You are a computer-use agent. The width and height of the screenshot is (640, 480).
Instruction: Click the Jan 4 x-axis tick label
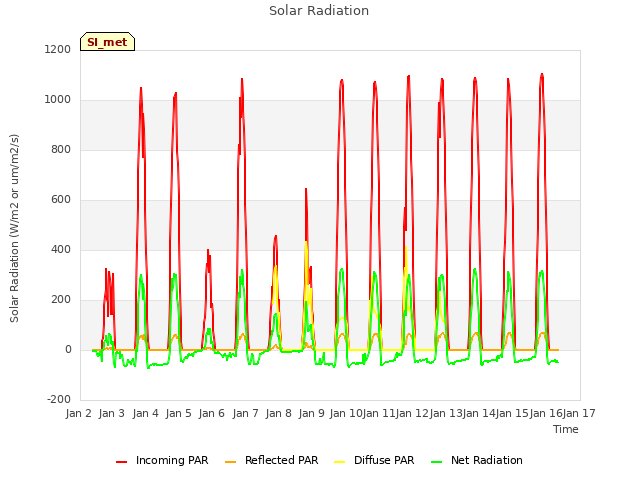coord(145,413)
